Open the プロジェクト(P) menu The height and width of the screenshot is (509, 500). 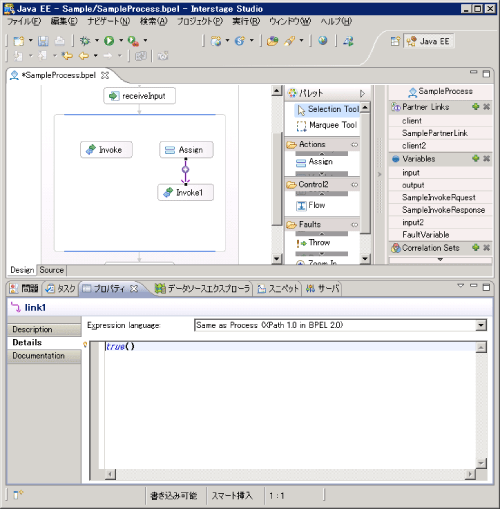[200, 22]
